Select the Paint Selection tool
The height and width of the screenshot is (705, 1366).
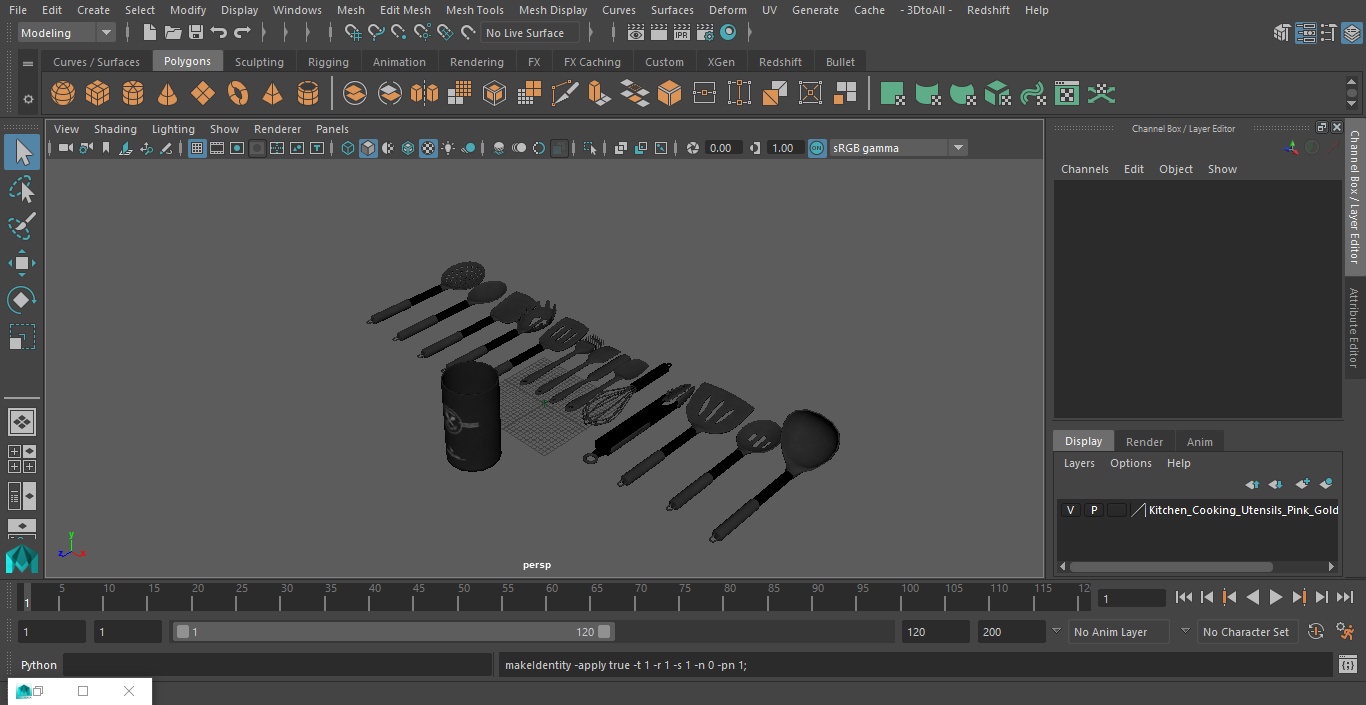coord(21,226)
